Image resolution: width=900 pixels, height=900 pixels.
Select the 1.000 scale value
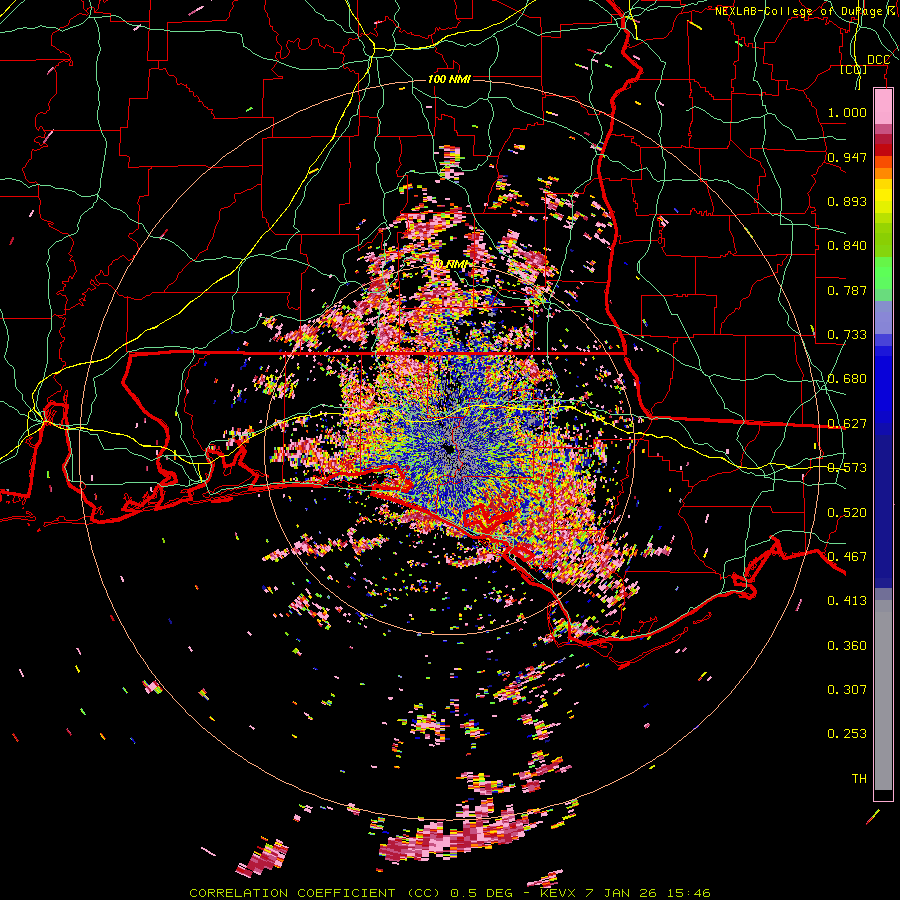click(x=847, y=112)
